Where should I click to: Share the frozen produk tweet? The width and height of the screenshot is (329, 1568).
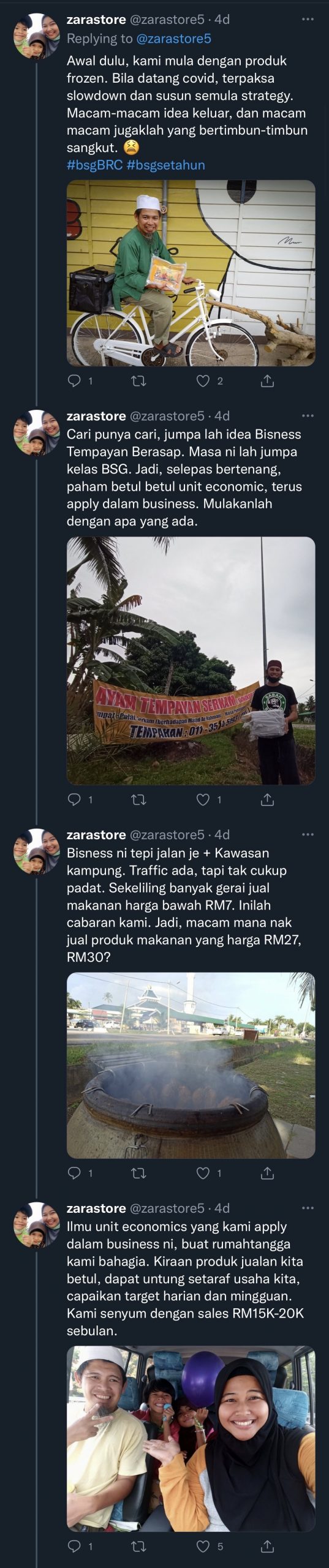click(267, 381)
